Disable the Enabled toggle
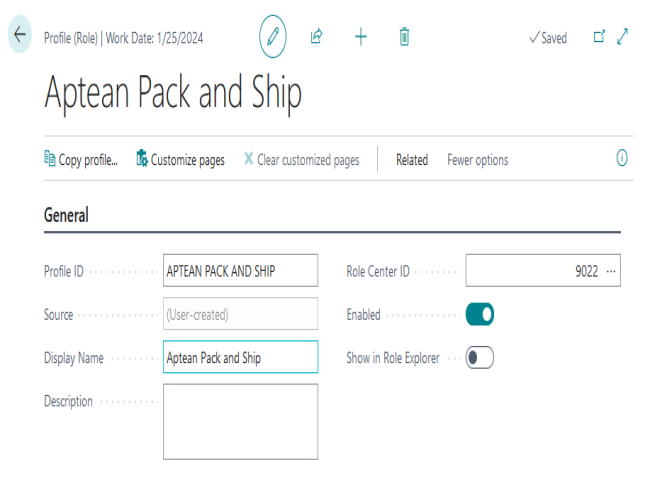The height and width of the screenshot is (486, 650). pos(480,315)
